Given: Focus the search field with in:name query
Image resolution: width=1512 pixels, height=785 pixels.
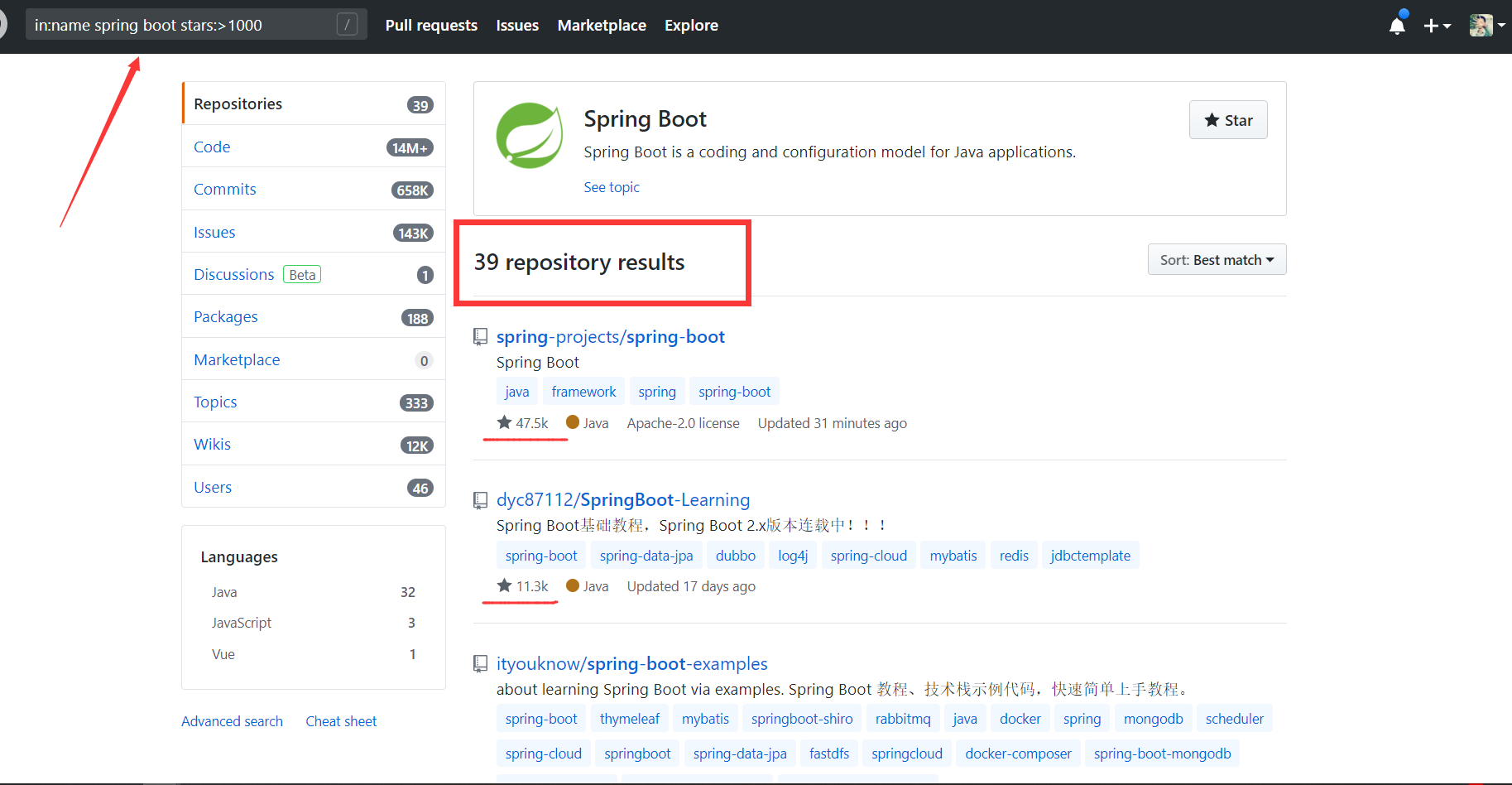Looking at the screenshot, I should point(195,25).
